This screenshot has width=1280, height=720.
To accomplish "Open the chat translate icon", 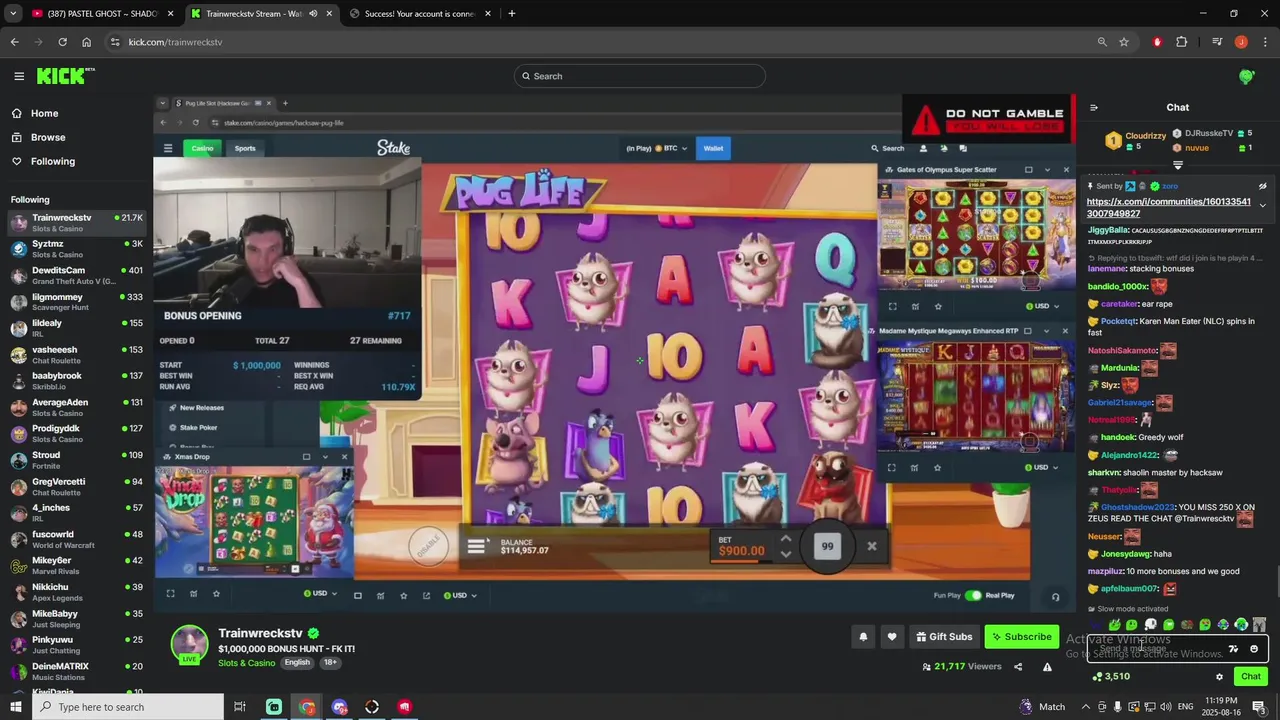I will (x=1234, y=649).
